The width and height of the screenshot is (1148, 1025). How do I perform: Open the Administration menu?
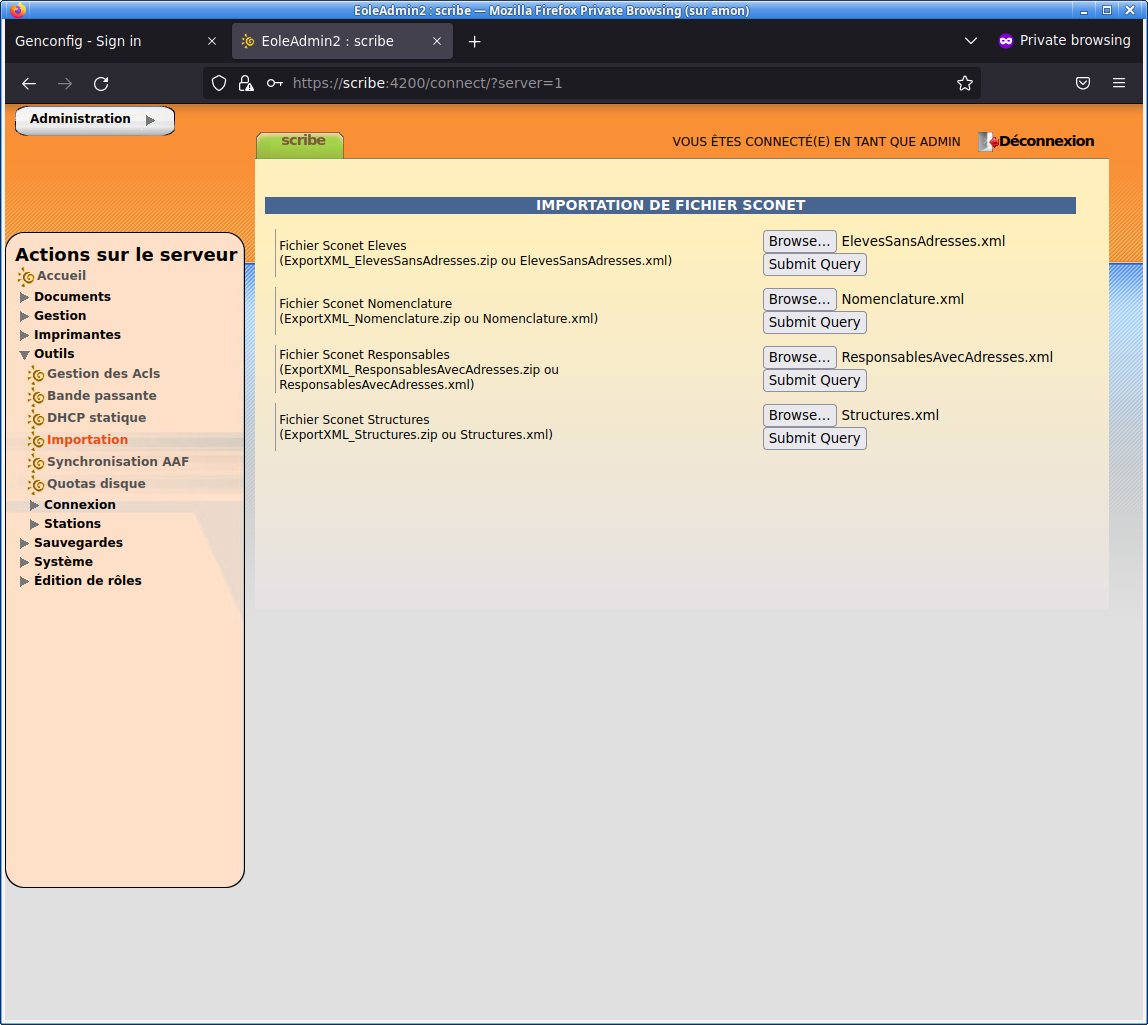click(94, 120)
